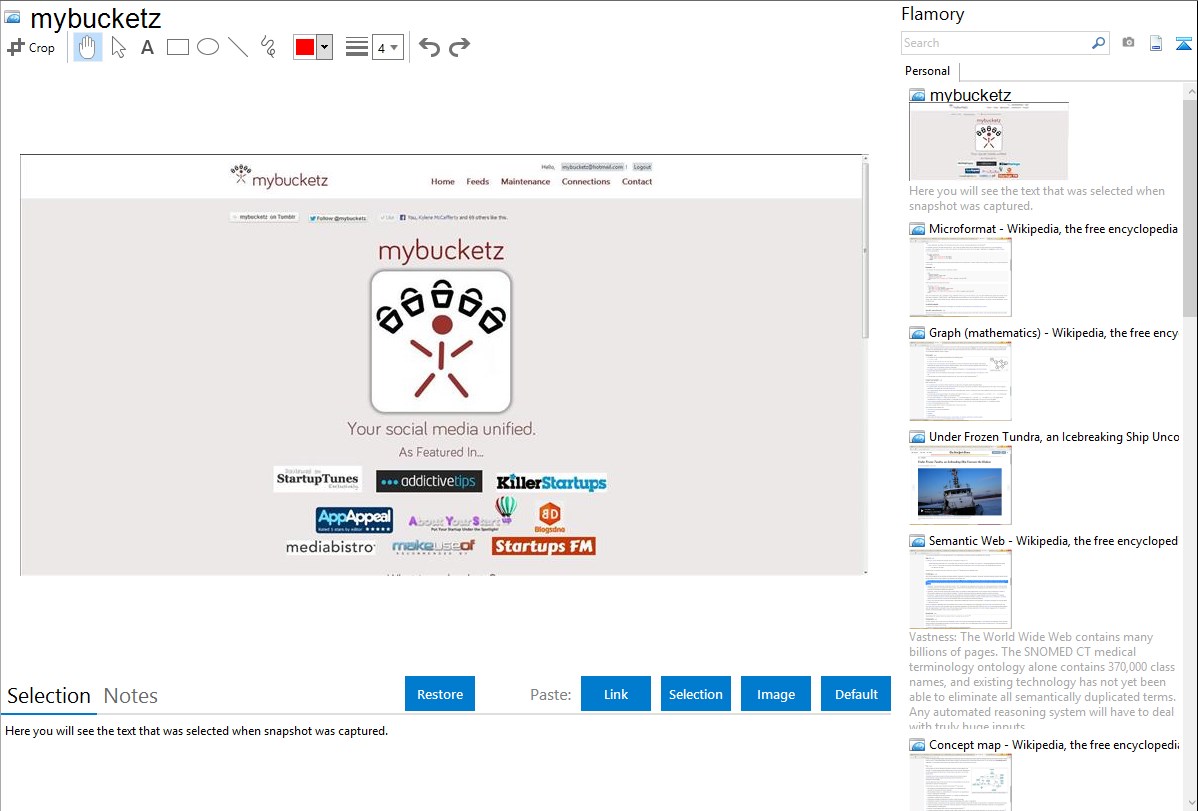The height and width of the screenshot is (811, 1198).
Task: Click the addictivetips logo
Action: (429, 482)
